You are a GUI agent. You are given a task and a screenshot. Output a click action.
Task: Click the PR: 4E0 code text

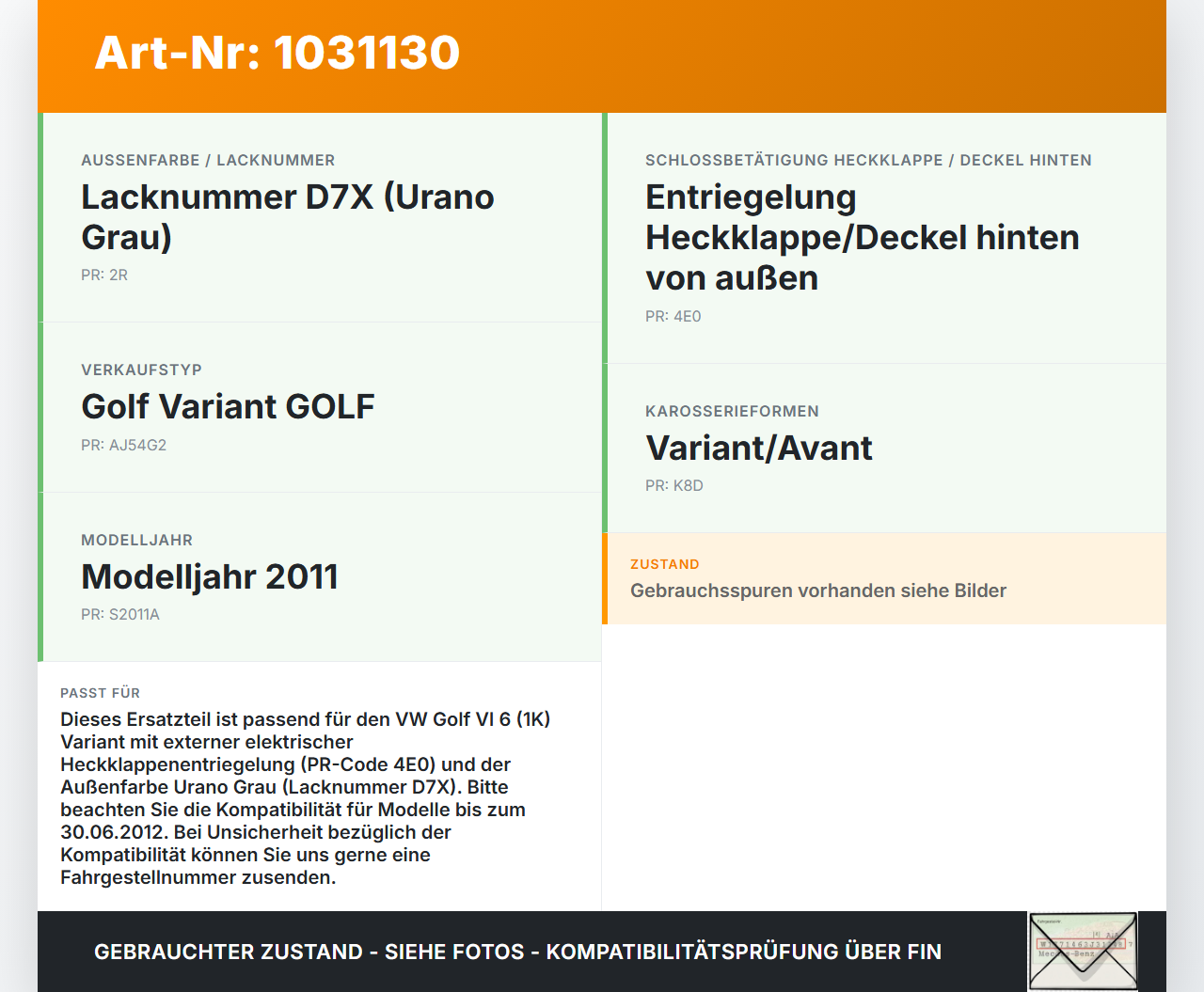click(x=673, y=317)
